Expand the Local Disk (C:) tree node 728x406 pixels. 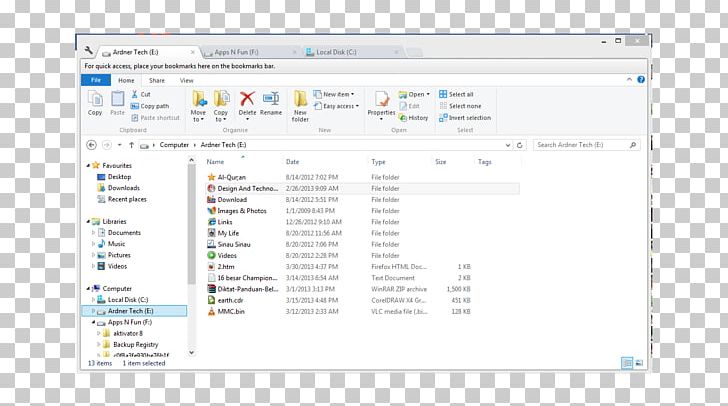[x=95, y=299]
